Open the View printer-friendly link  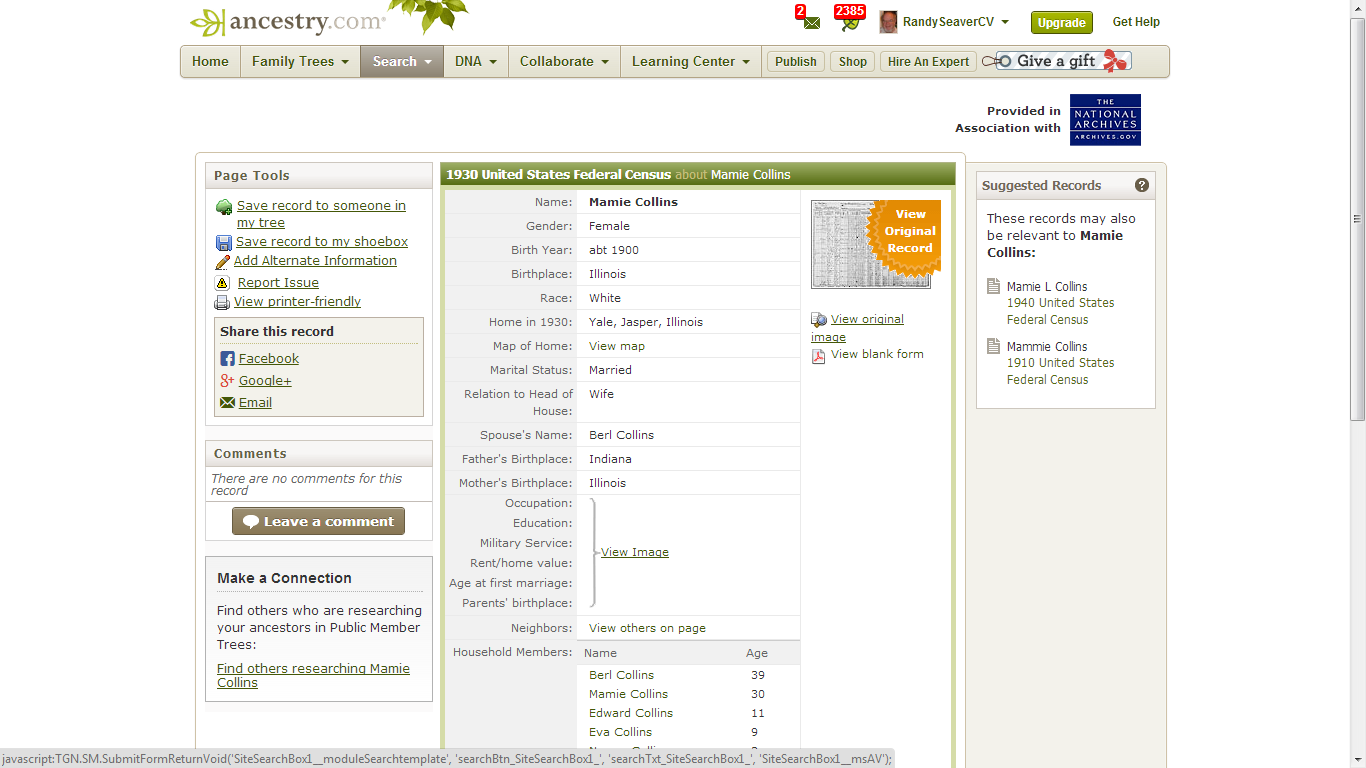click(297, 302)
